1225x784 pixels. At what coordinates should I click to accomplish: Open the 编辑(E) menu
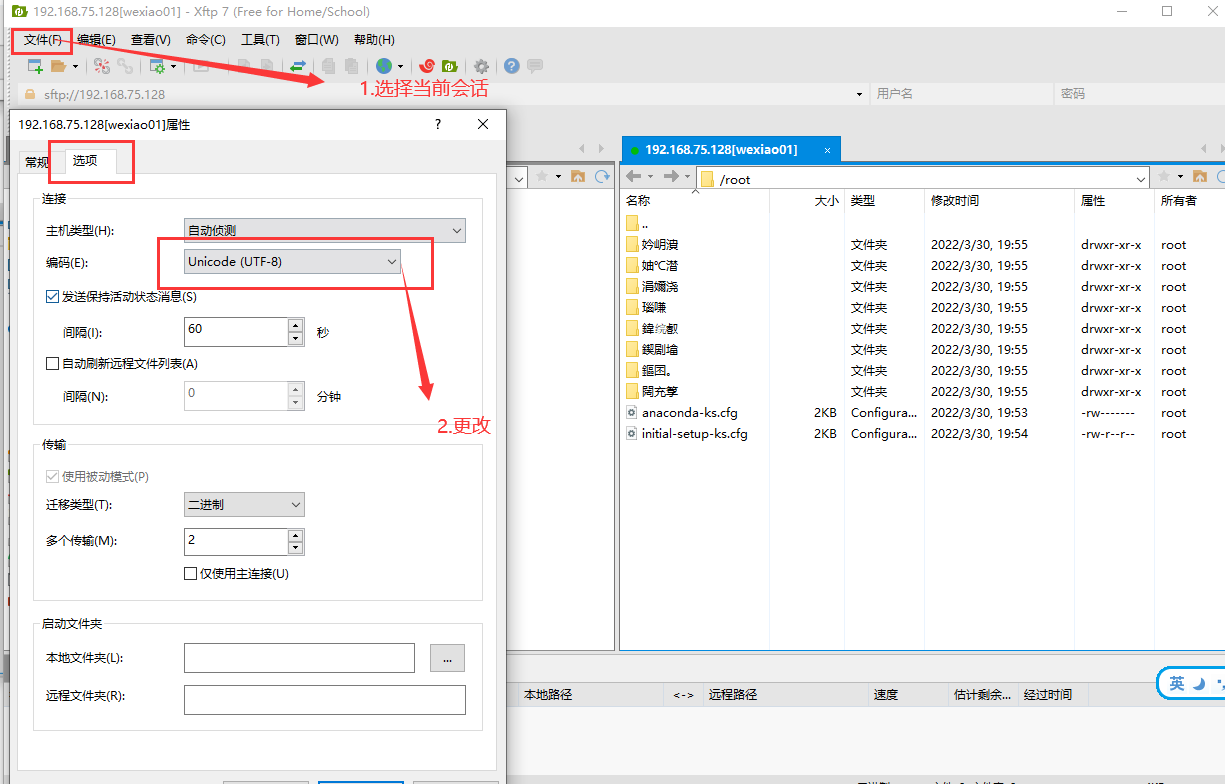coord(96,40)
